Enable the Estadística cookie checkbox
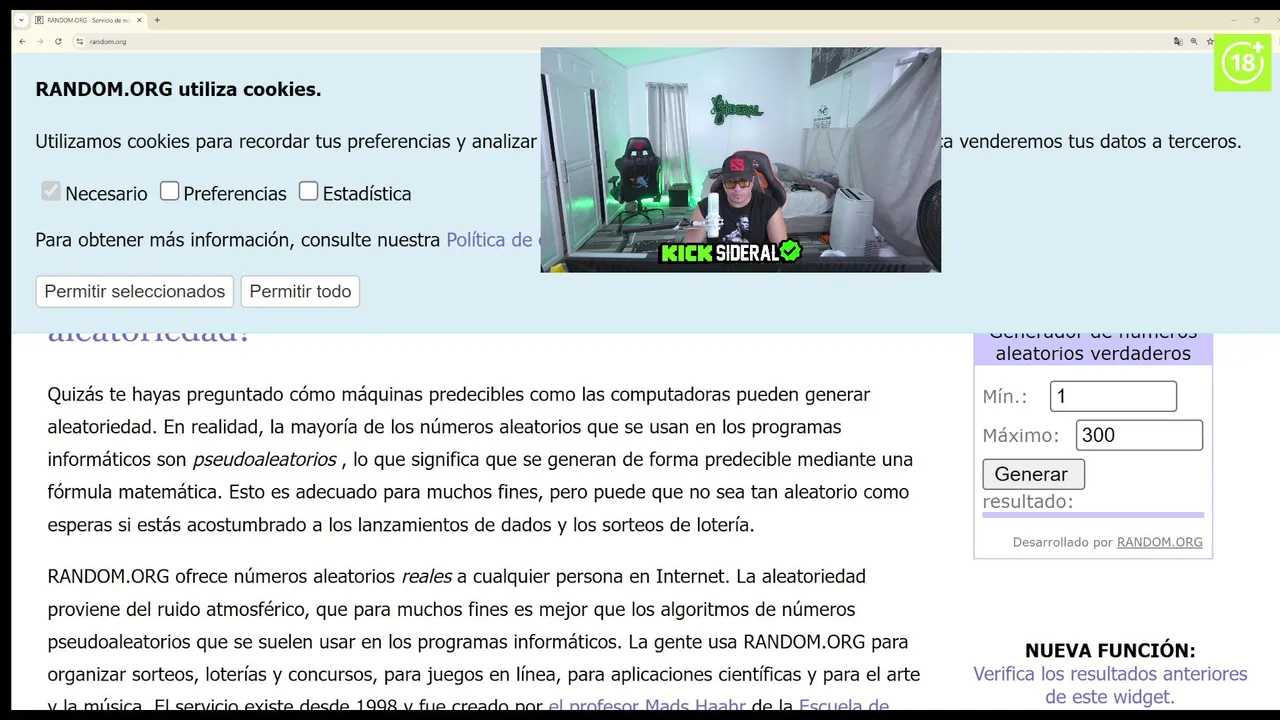Viewport: 1280px width, 720px height. click(x=308, y=191)
